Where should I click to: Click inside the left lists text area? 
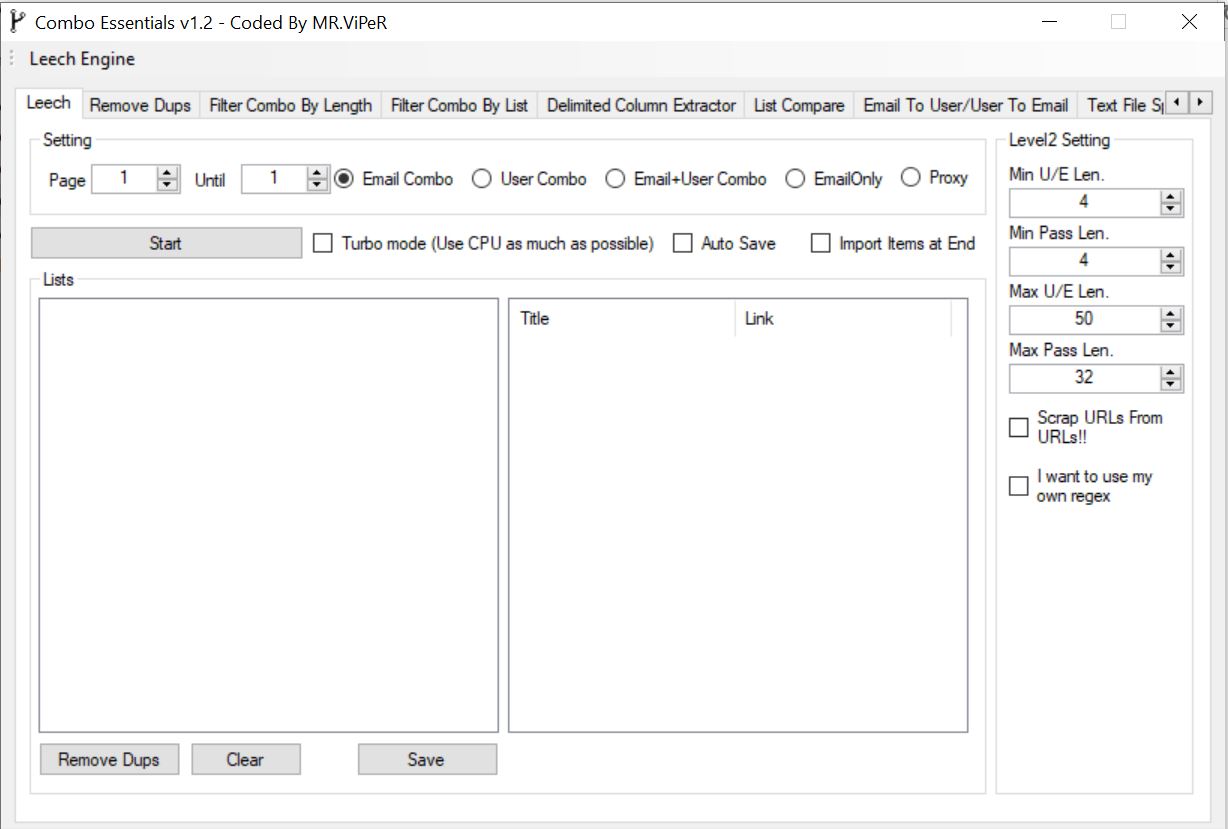pyautogui.click(x=268, y=515)
